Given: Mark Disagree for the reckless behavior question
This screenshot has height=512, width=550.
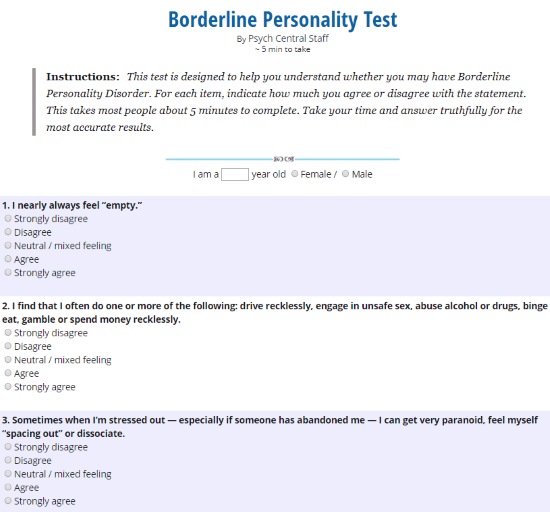Looking at the screenshot, I should point(8,346).
